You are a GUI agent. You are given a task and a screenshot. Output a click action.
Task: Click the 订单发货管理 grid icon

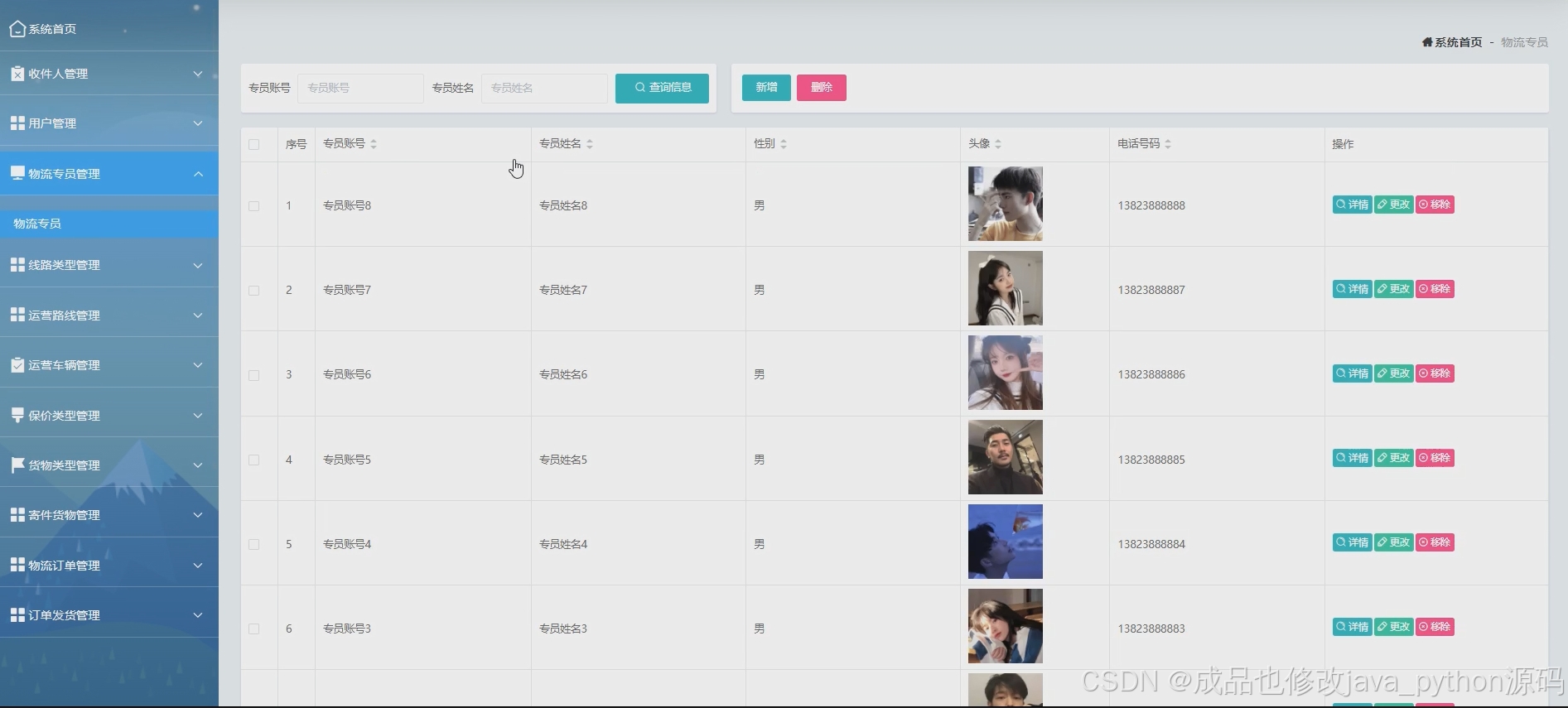pos(17,615)
